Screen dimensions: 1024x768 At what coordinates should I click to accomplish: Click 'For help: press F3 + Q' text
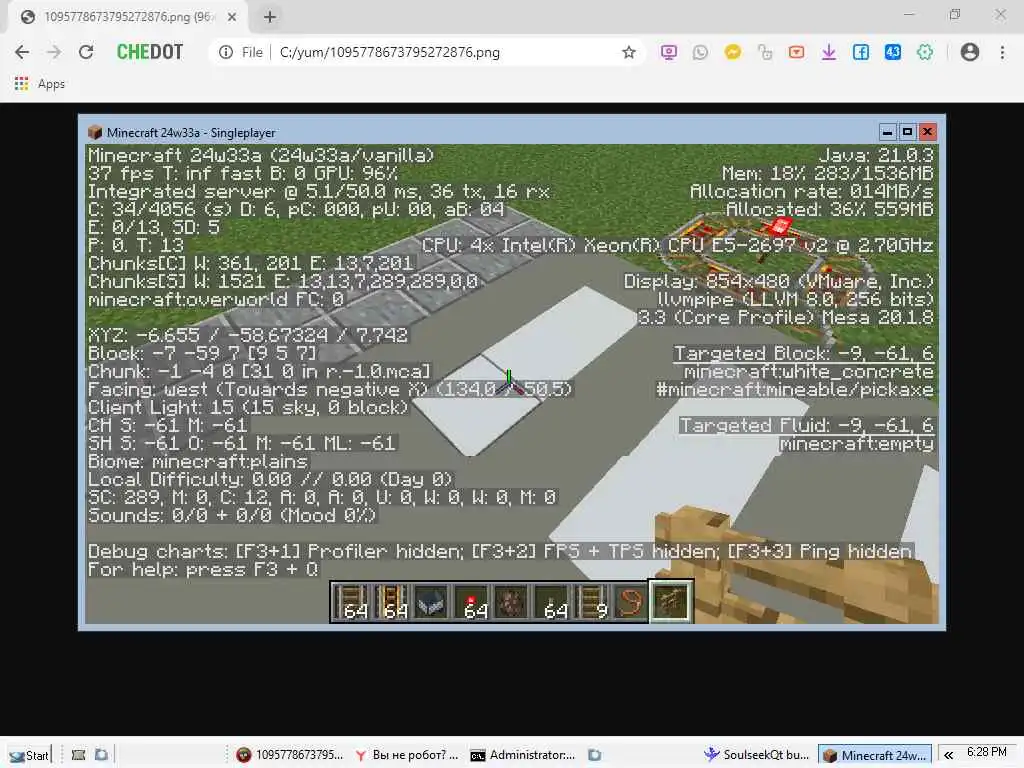[203, 569]
